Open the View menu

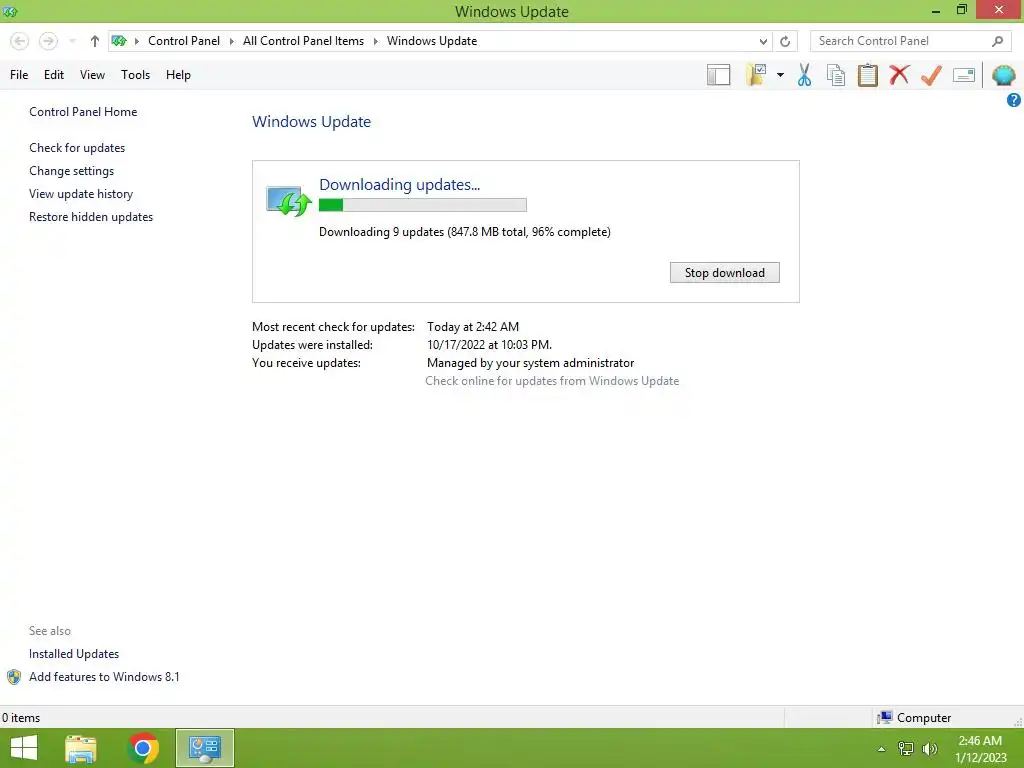click(x=92, y=75)
